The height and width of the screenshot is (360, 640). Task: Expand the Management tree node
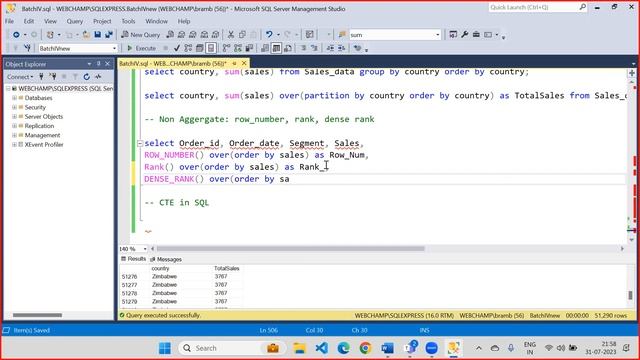point(14,135)
